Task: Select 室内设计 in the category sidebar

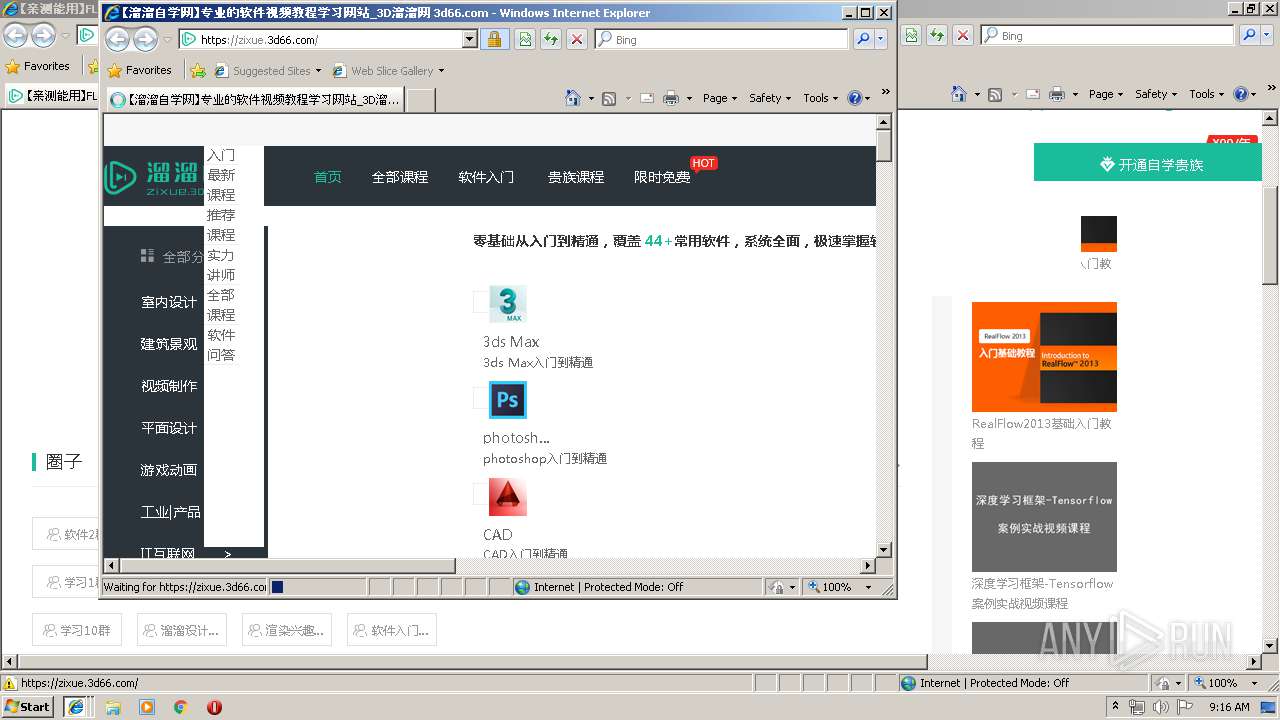Action: 169,302
